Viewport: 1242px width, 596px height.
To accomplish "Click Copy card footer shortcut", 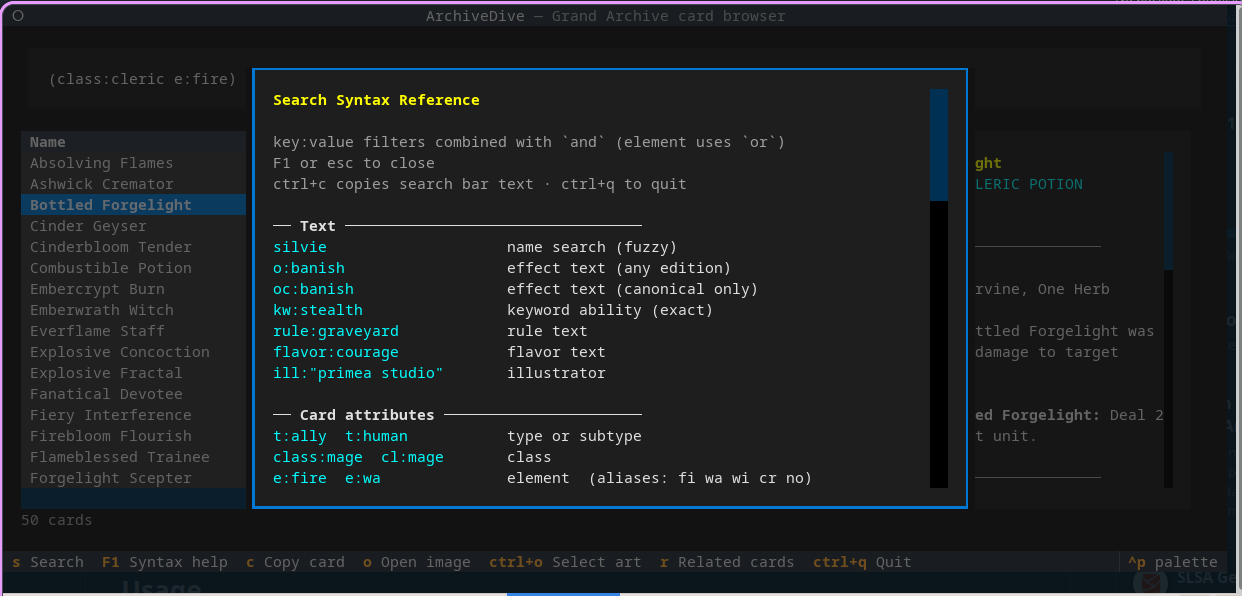I will click(295, 562).
